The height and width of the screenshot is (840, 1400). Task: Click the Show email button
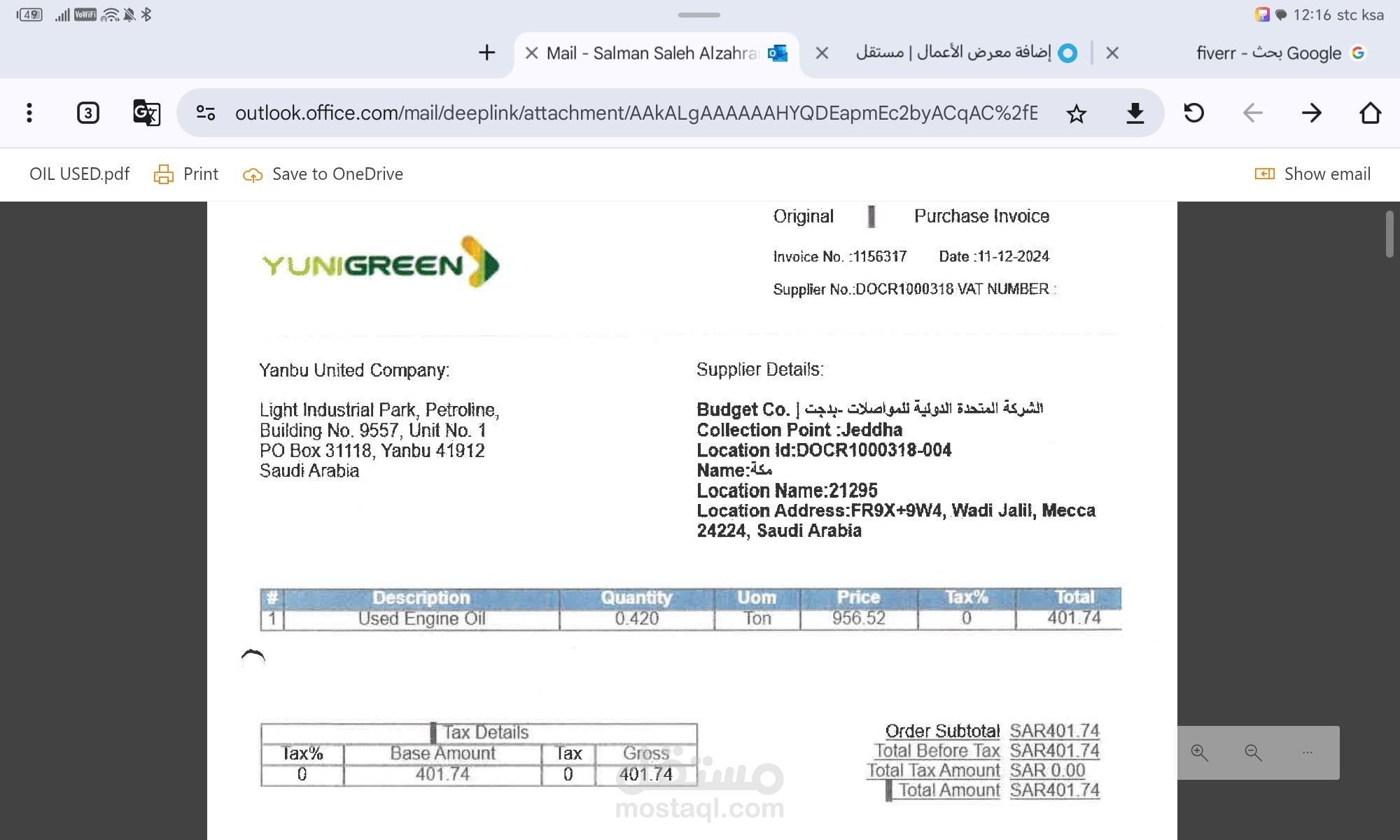point(1312,174)
